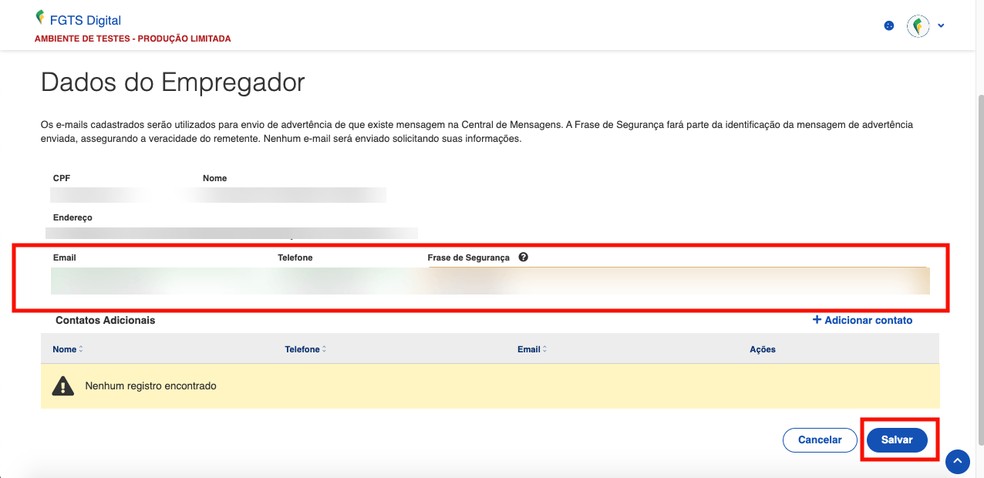
Task: Click the FGTS Digital logo
Action: tap(41, 18)
